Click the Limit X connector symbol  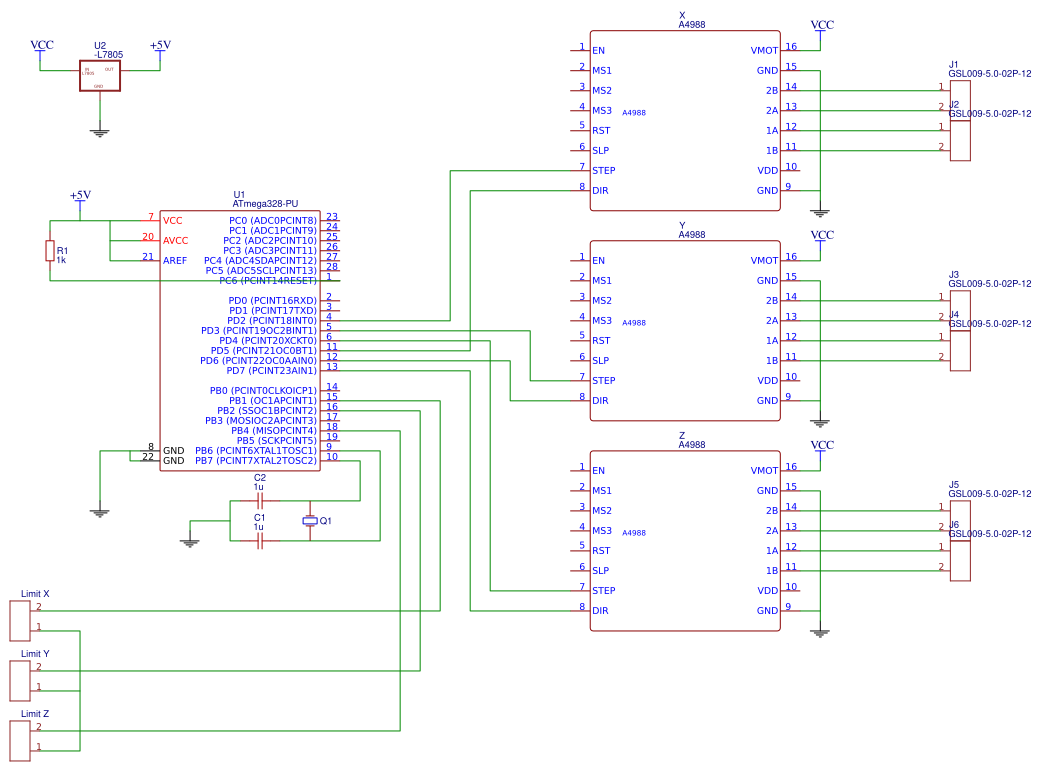point(20,620)
